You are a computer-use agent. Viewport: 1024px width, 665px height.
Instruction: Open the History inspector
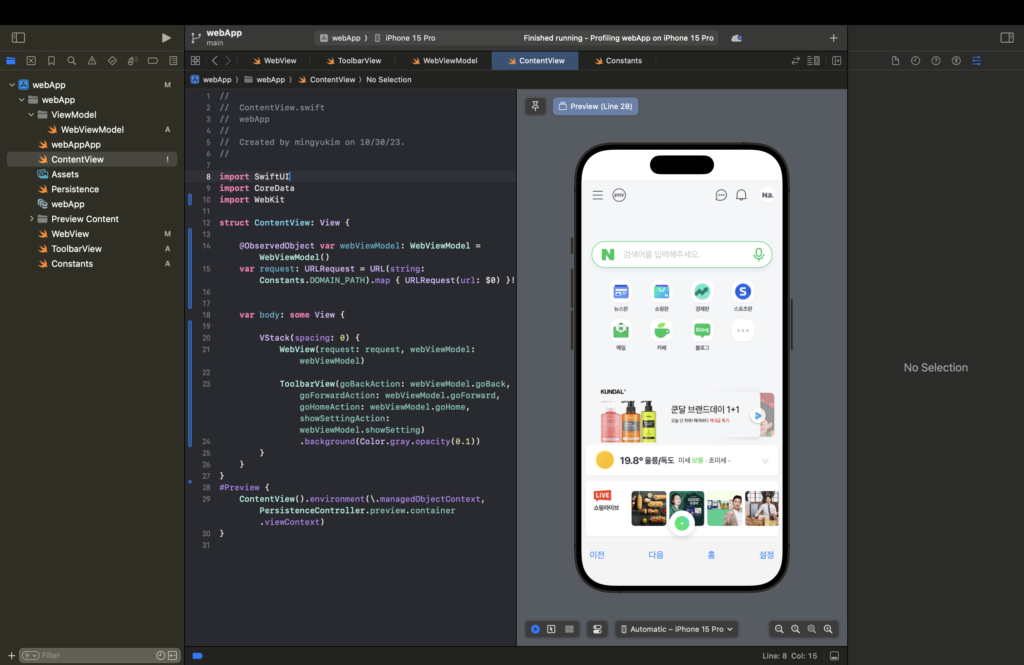pyautogui.click(x=916, y=61)
